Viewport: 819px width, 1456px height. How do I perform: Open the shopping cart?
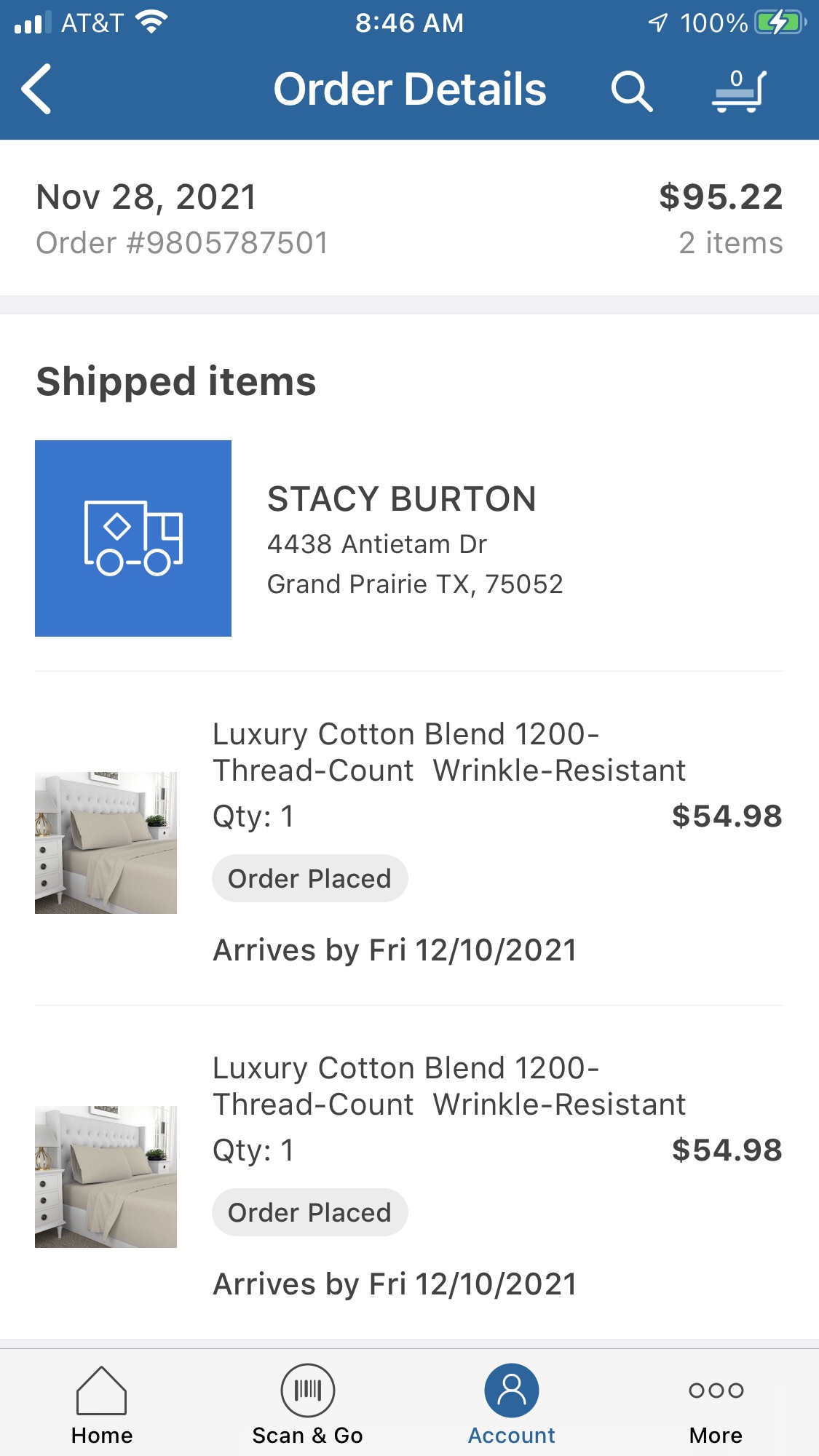(739, 91)
